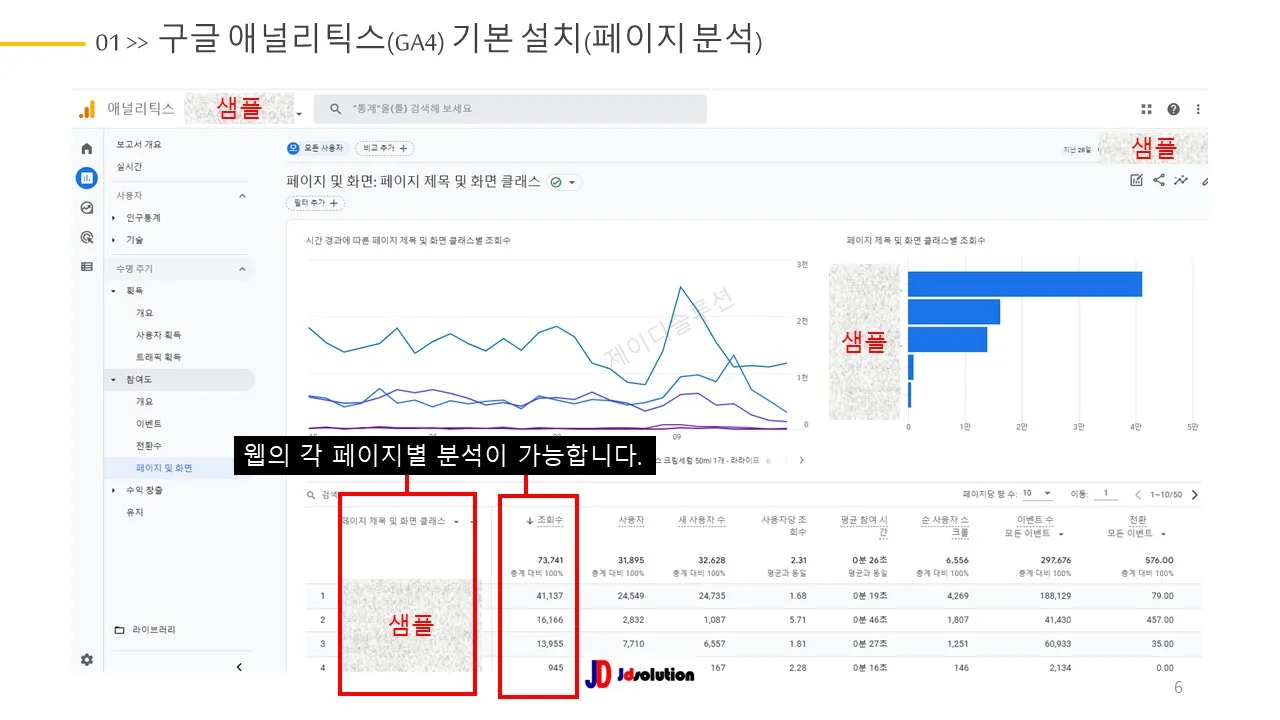Open 사용자 획득 report
1280x720 pixels.
[159, 335]
